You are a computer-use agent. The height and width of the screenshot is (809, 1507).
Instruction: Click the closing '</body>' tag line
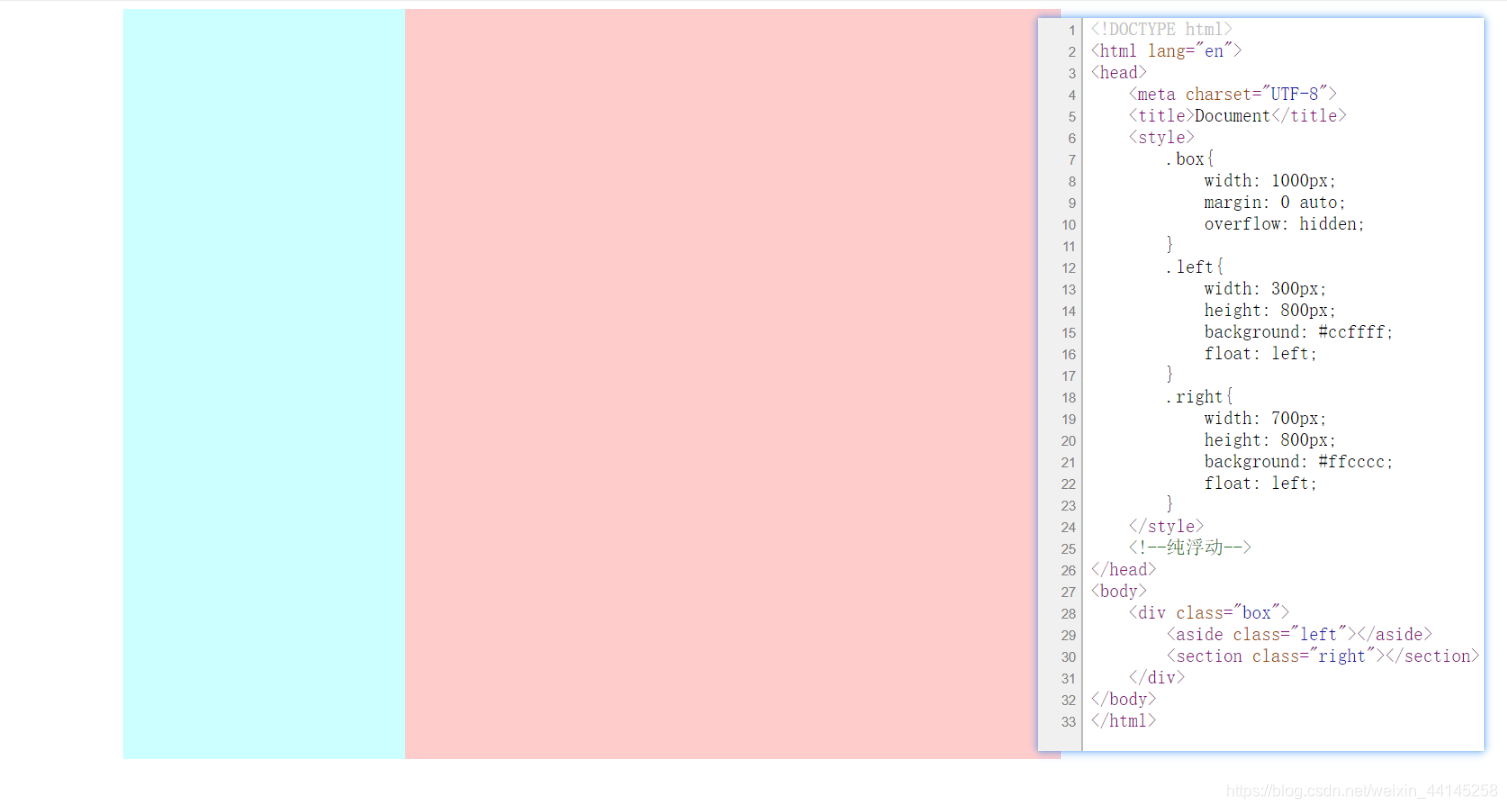click(x=1124, y=699)
